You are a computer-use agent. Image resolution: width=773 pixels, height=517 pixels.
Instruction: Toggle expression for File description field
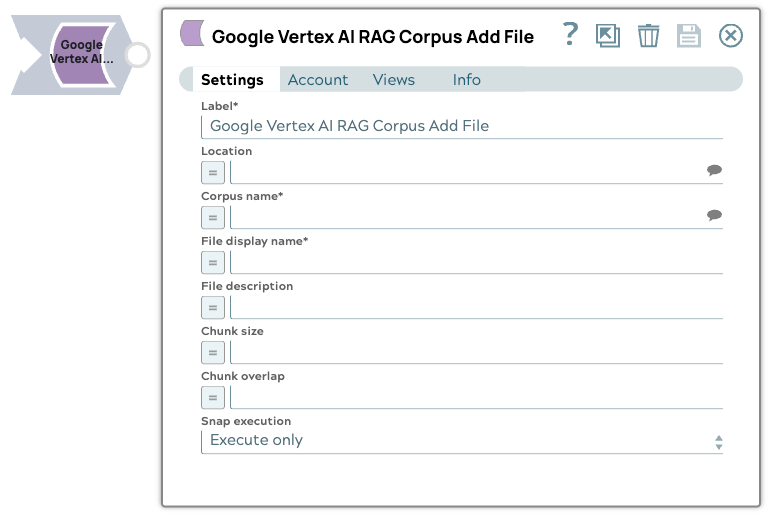tap(213, 307)
